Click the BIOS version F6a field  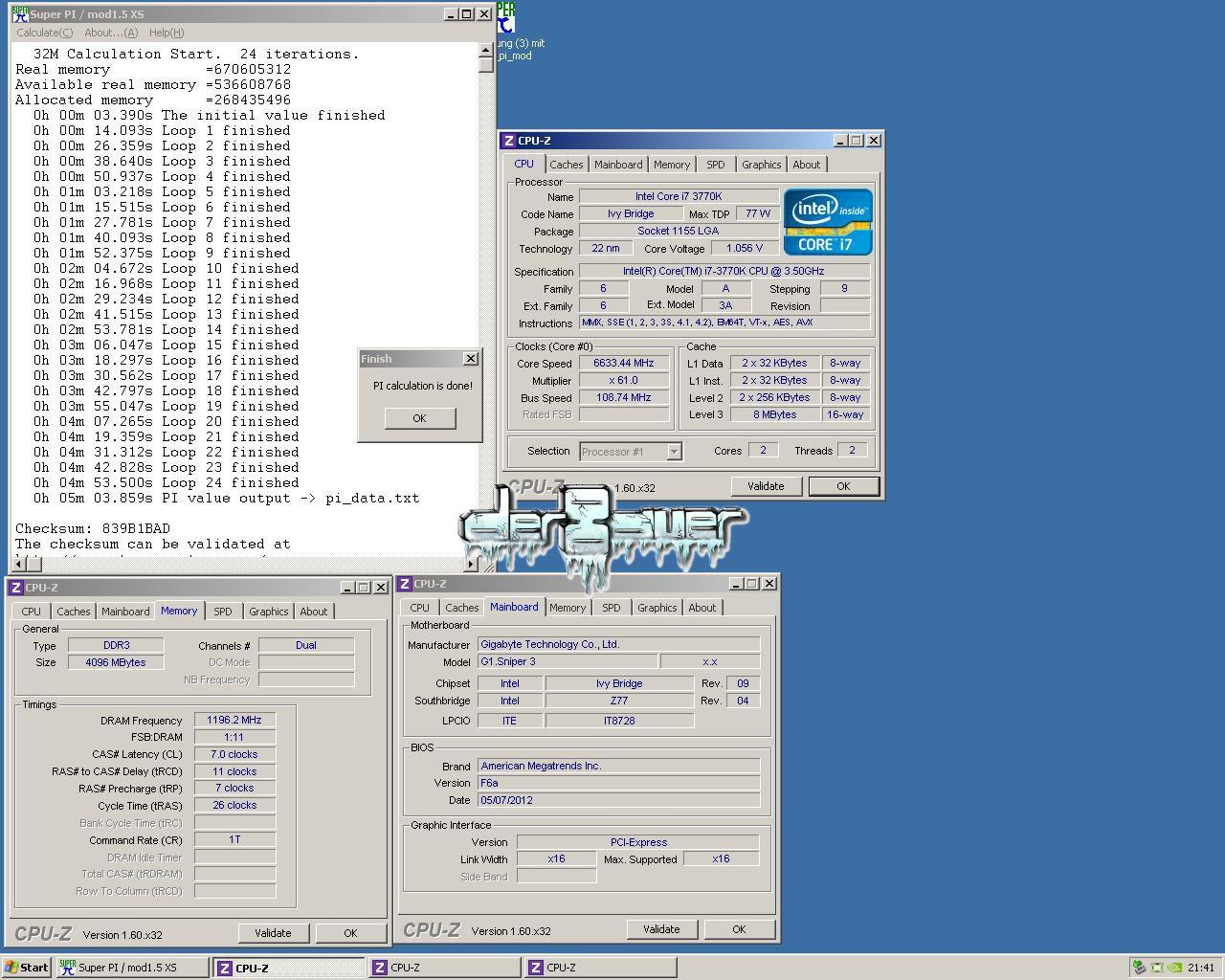618,783
